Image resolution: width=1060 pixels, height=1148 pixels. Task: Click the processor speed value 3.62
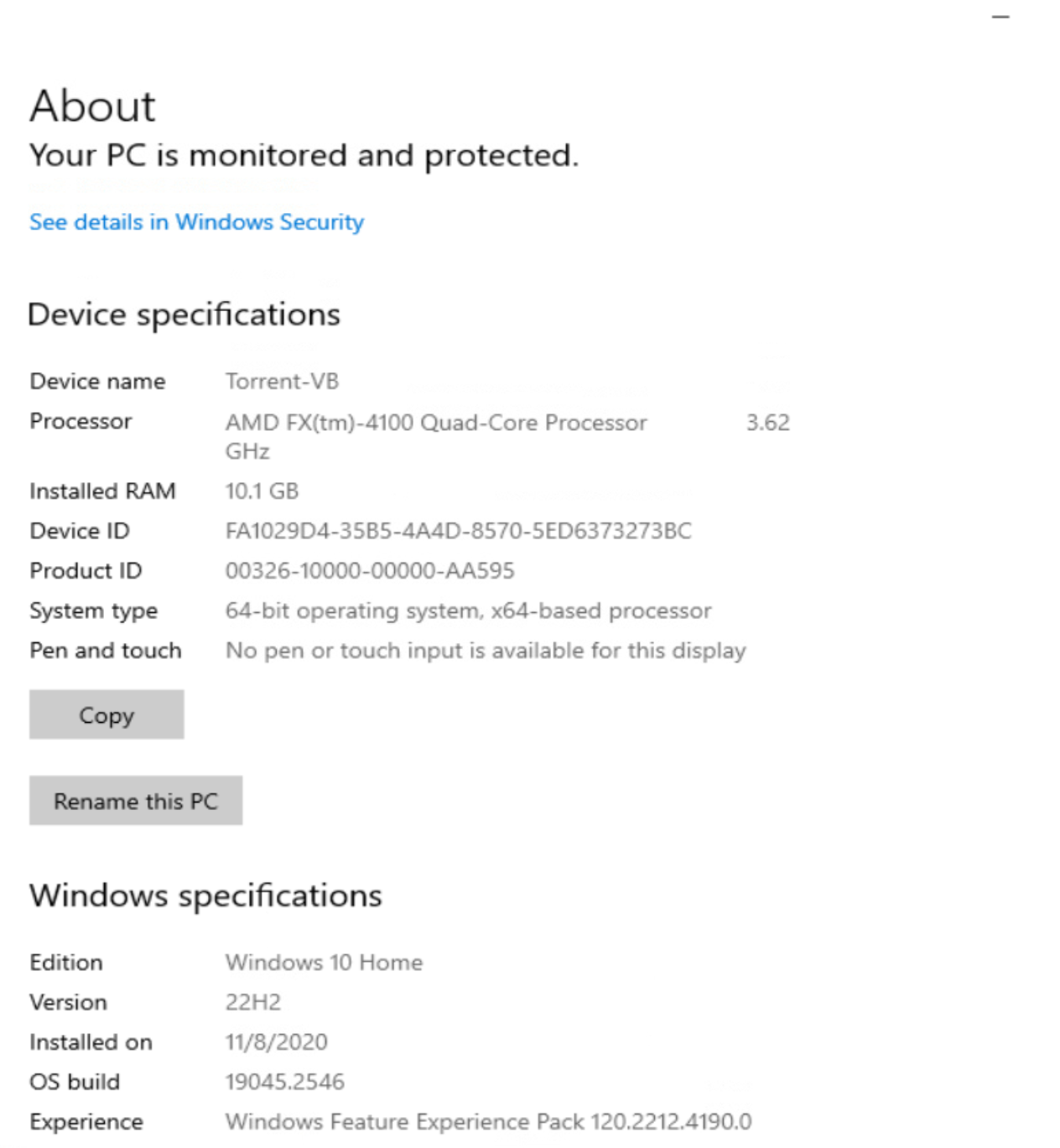tap(768, 423)
